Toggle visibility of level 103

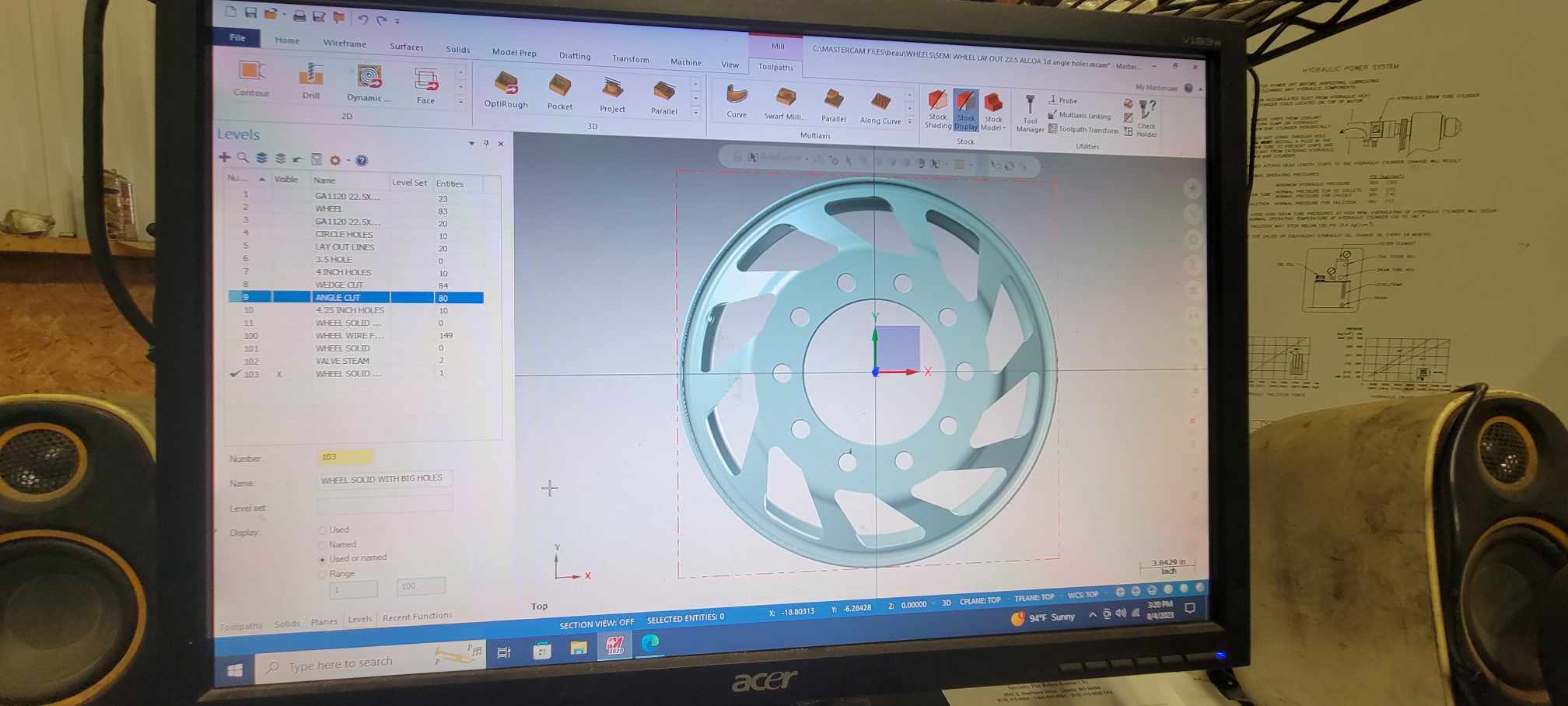tap(279, 374)
